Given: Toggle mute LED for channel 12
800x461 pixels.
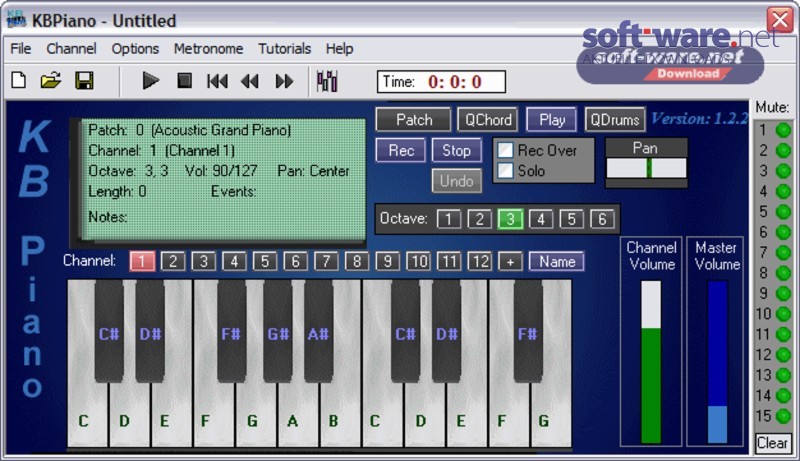Looking at the screenshot, I should click(783, 354).
